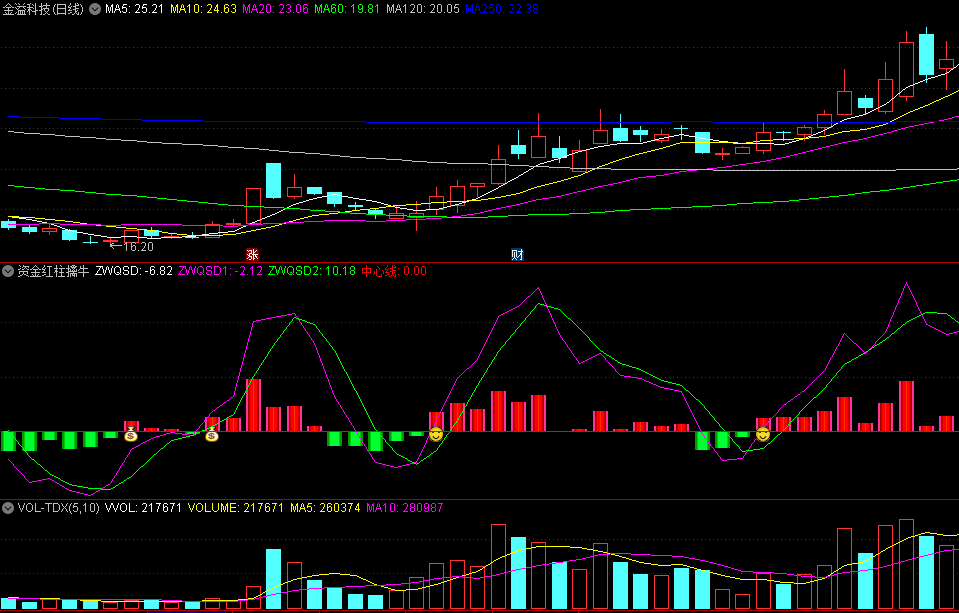Expand the 资金红柱擒牛 indicator menu chevron

8,271
